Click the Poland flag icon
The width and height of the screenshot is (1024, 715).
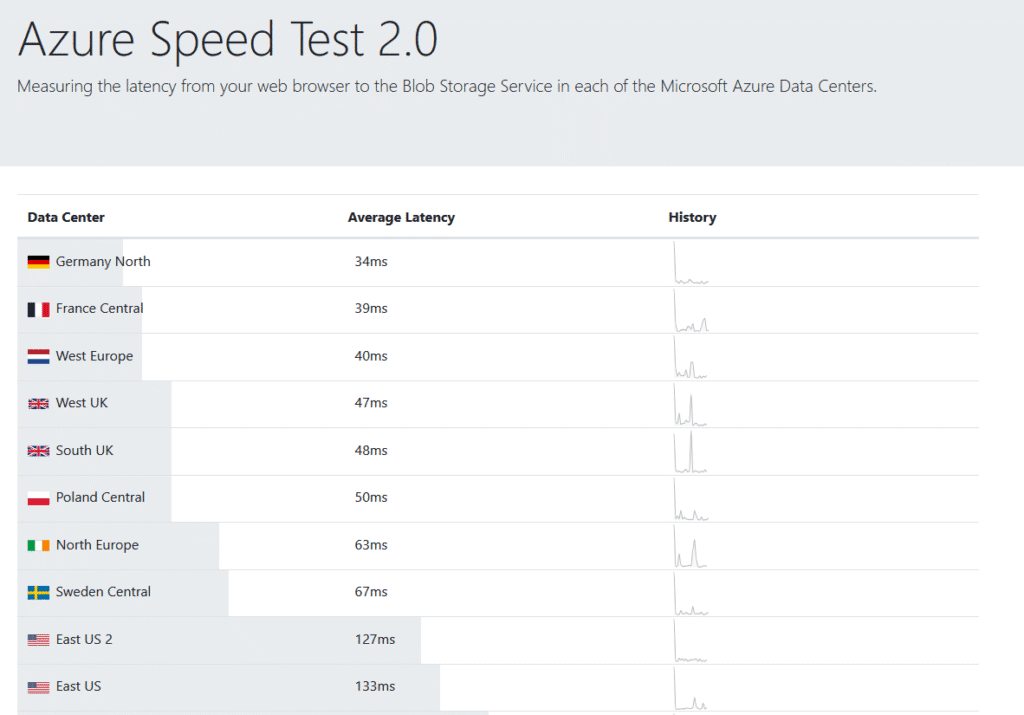pos(39,498)
